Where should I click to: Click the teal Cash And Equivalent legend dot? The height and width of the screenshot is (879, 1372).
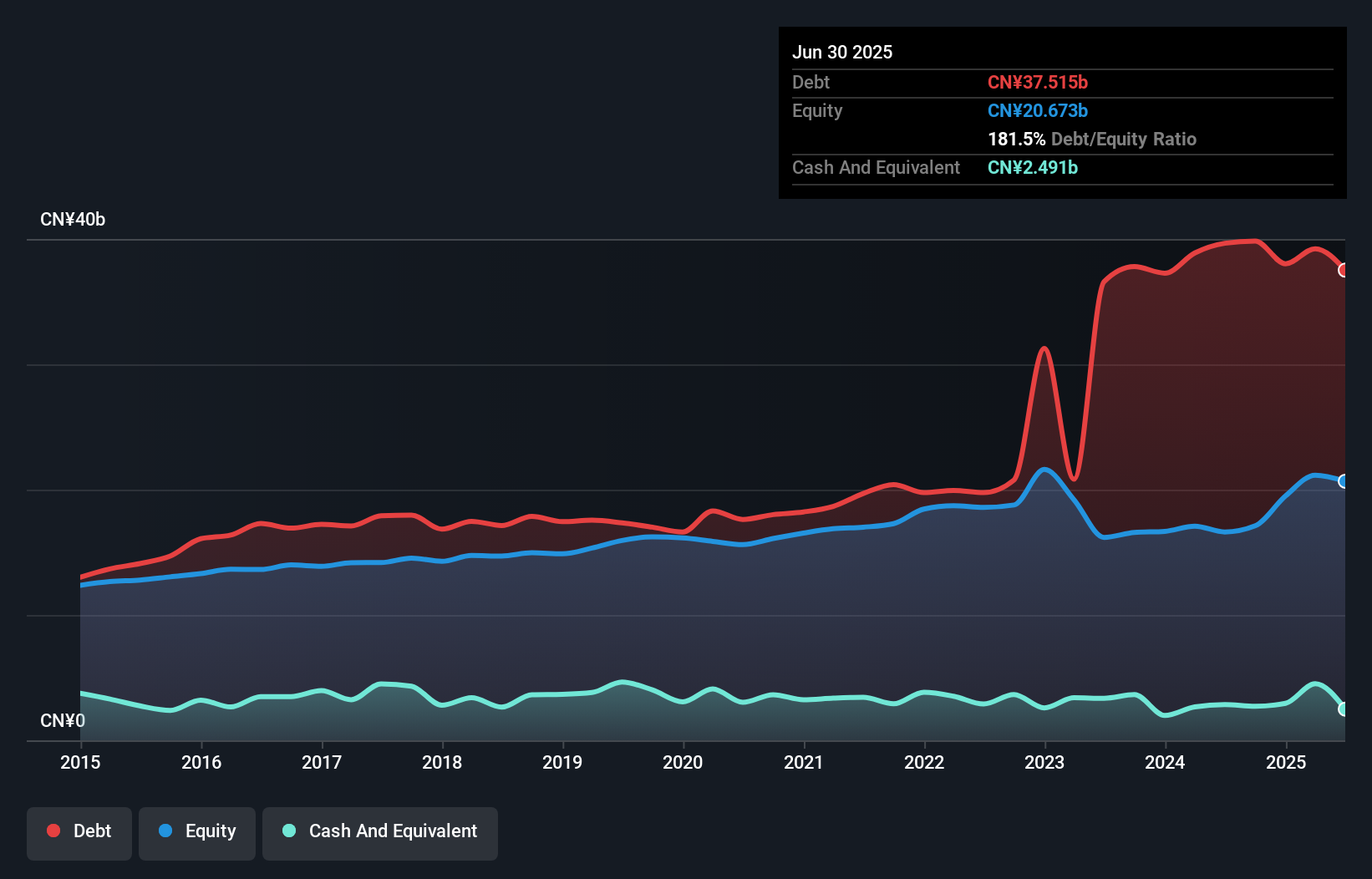pos(289,831)
